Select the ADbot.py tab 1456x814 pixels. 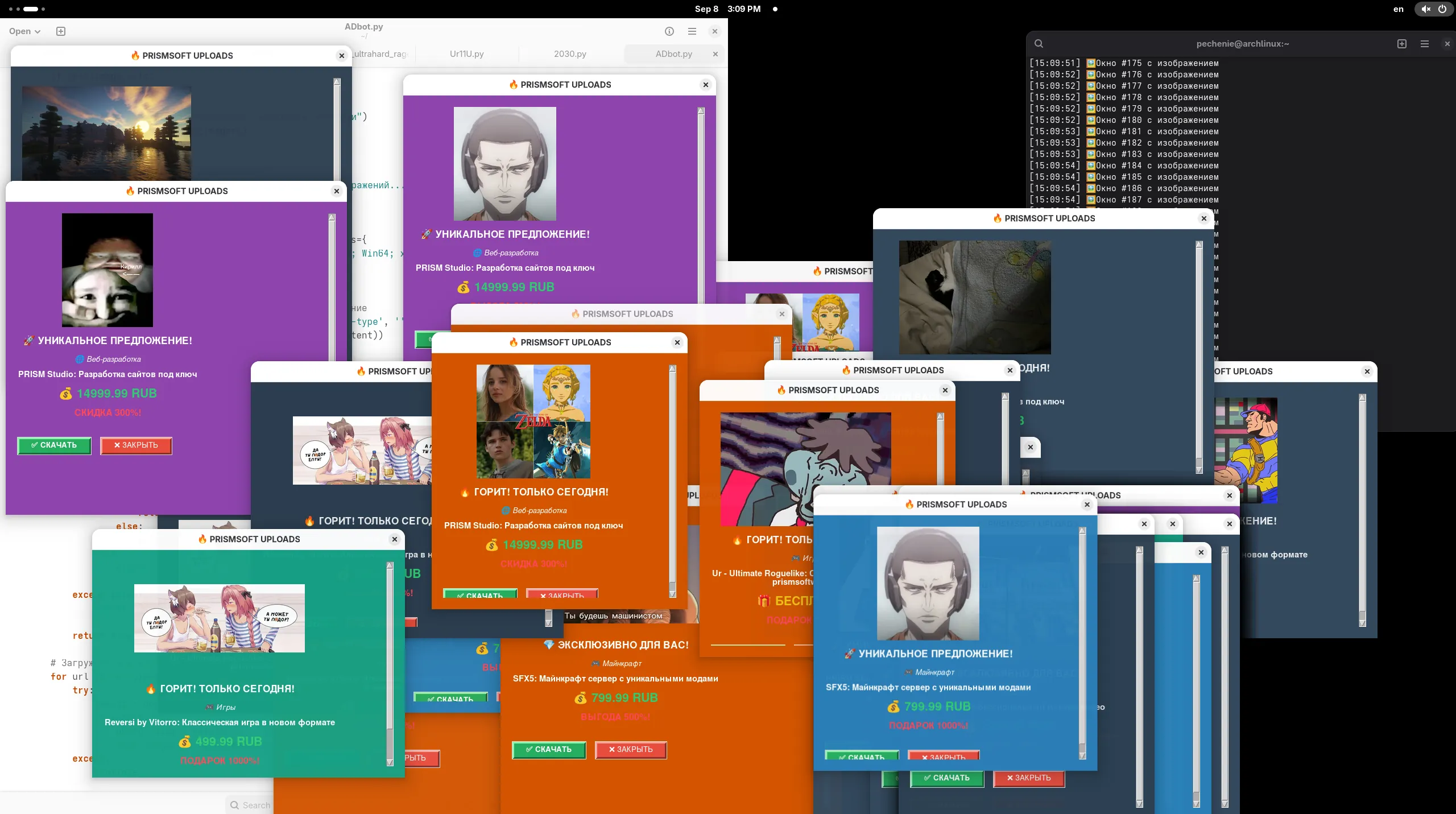(673, 54)
